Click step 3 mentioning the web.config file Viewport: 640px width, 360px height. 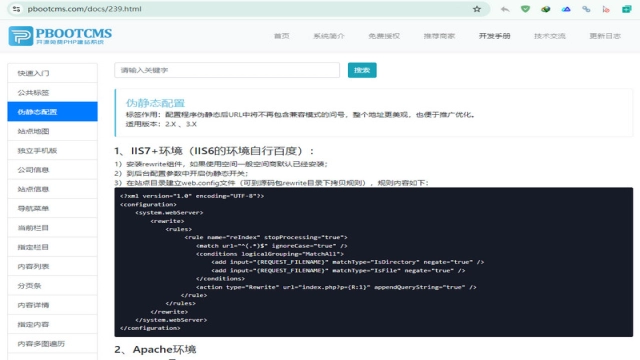pos(271,183)
